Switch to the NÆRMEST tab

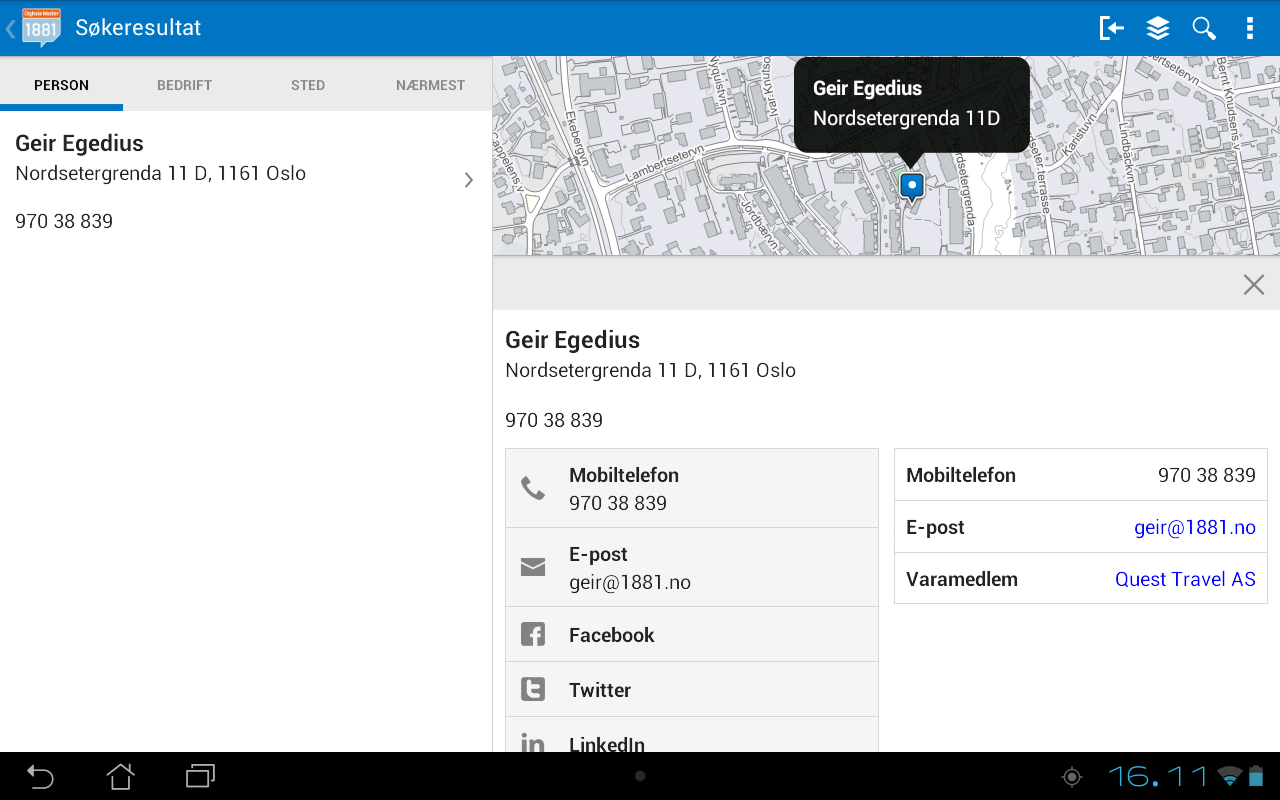[x=430, y=85]
